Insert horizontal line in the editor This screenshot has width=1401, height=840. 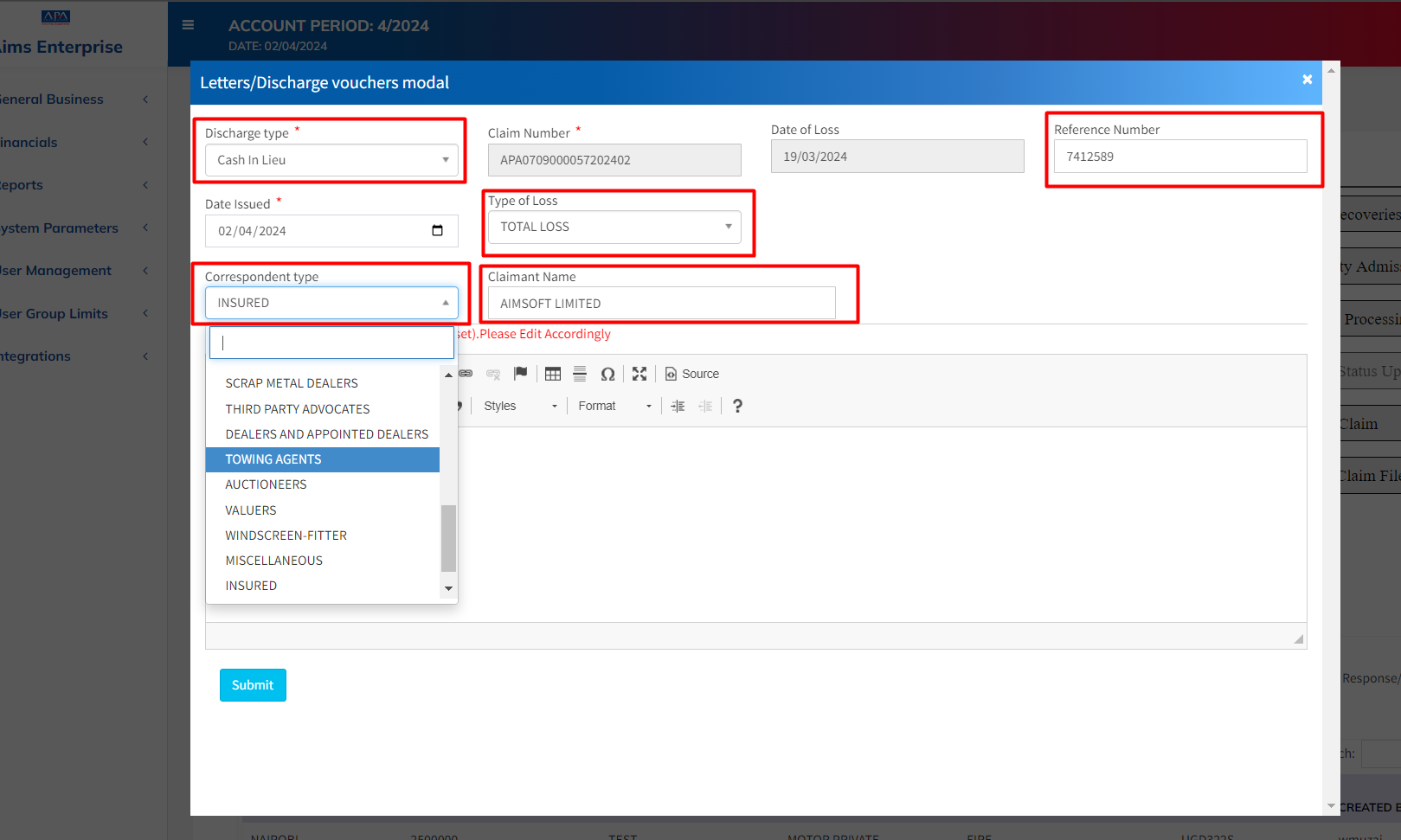pyautogui.click(x=580, y=374)
